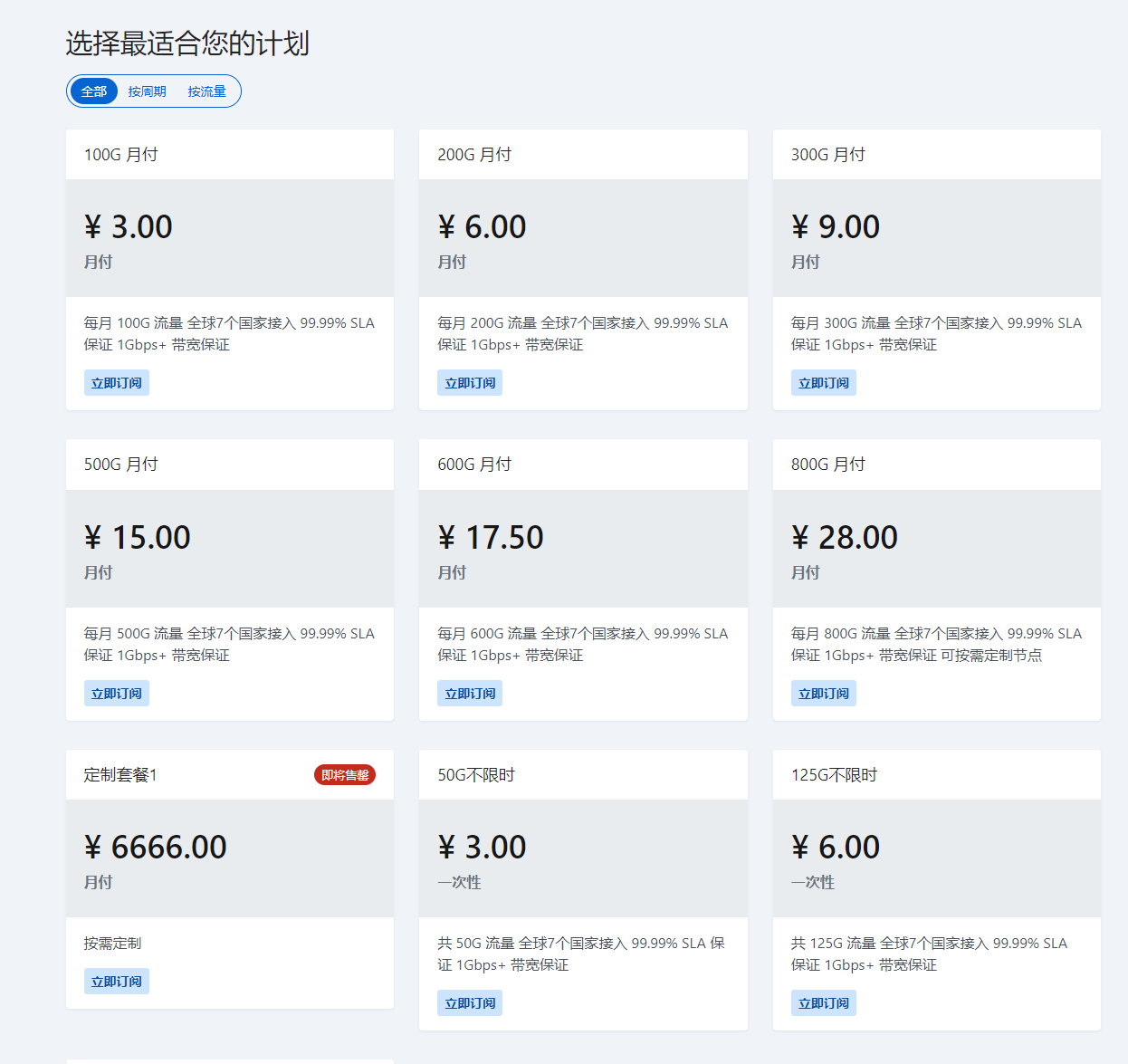The width and height of the screenshot is (1128, 1064).
Task: Click 立即订阅 for 200G 月付 plan
Action: click(x=470, y=383)
